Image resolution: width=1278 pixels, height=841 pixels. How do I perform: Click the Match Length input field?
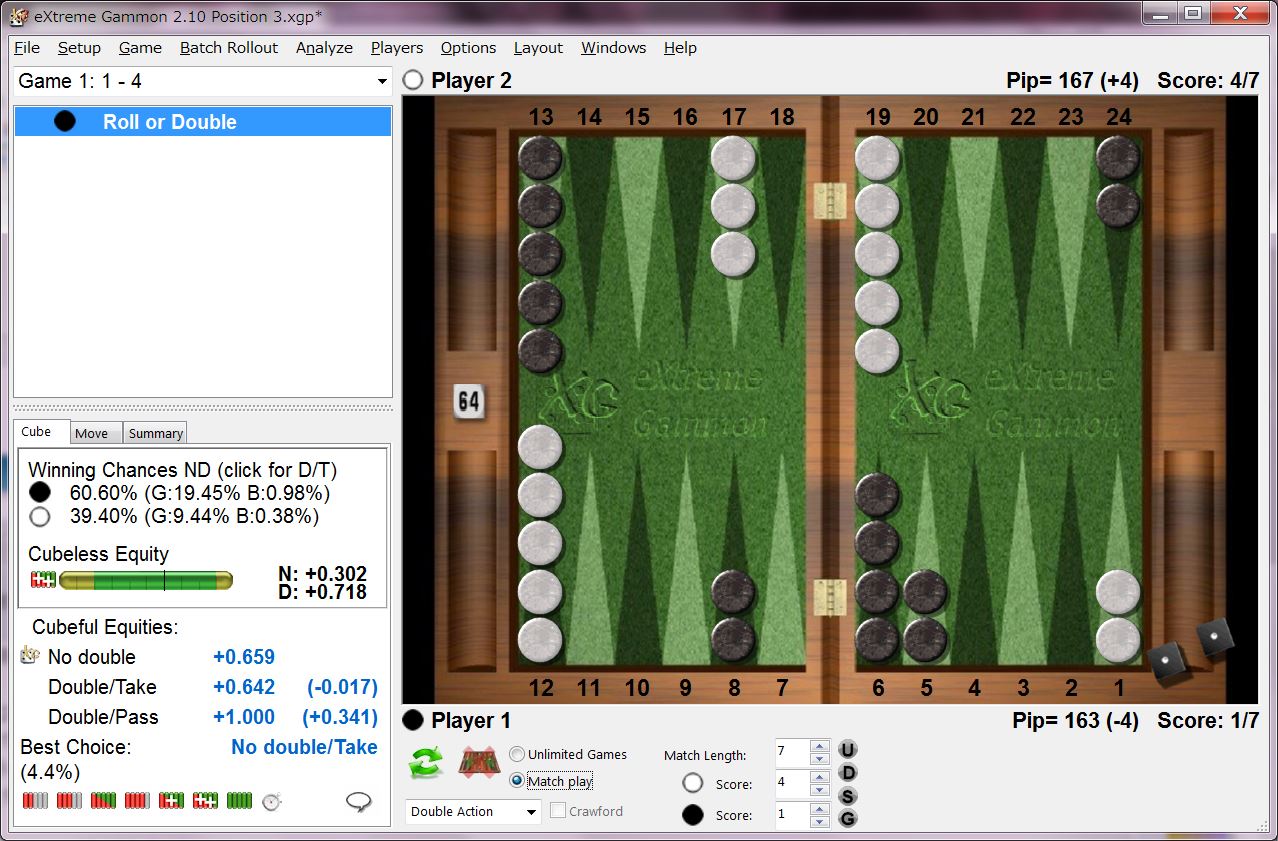pos(792,752)
